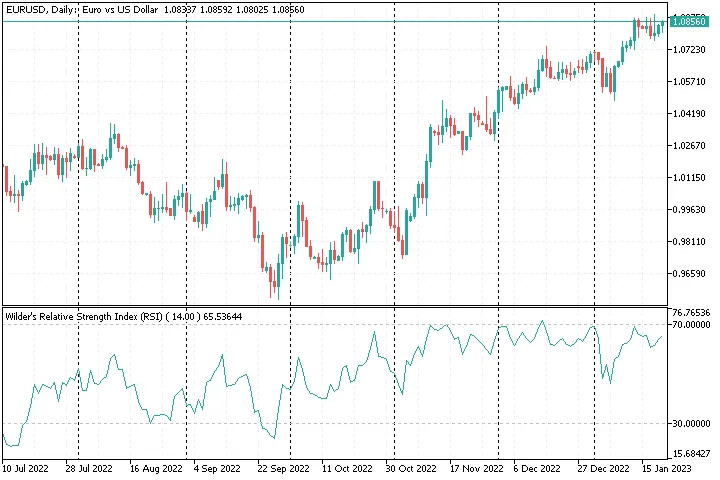Click the 1.04190 price axis label

point(689,114)
